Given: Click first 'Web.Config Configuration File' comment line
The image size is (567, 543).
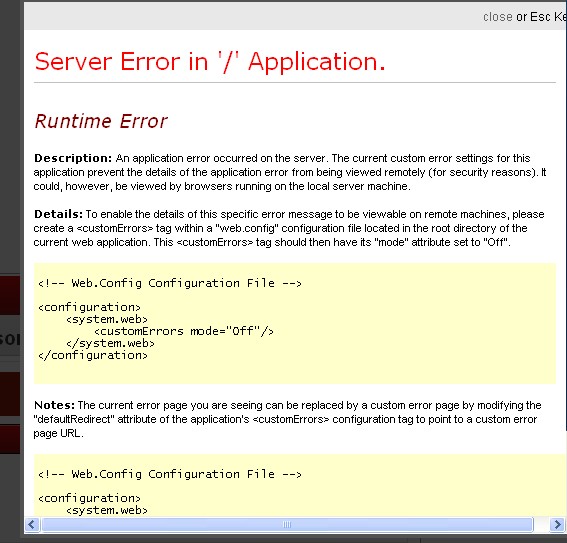Looking at the screenshot, I should pos(170,283).
